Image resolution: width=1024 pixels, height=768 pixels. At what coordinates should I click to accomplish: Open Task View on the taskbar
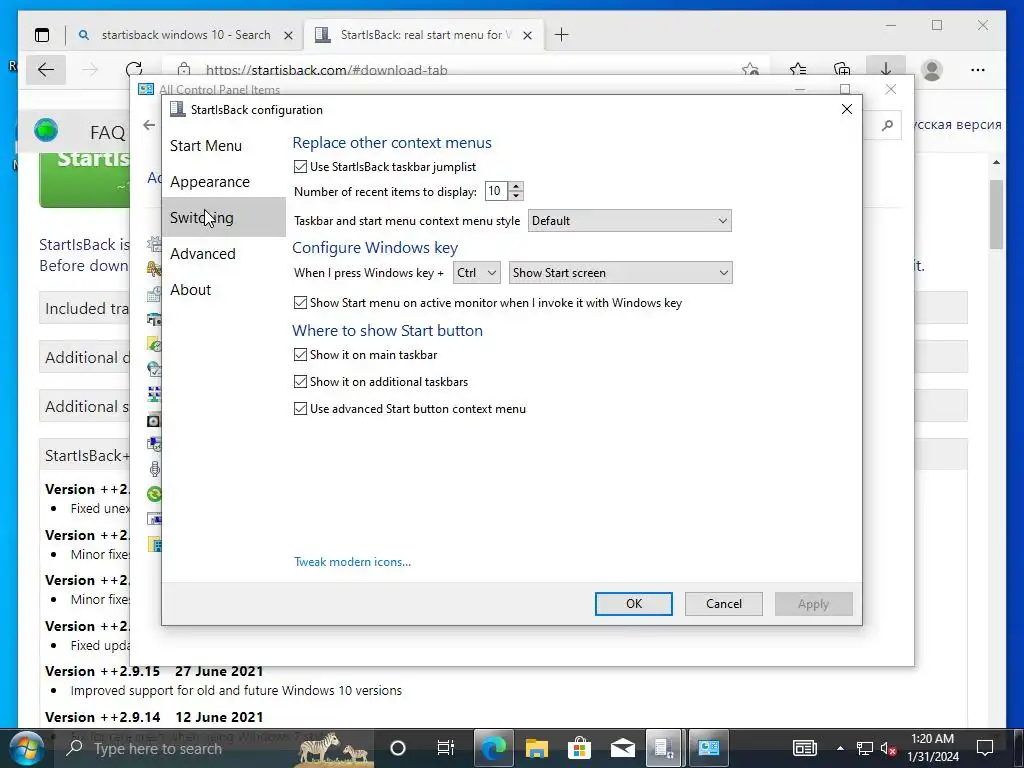445,748
